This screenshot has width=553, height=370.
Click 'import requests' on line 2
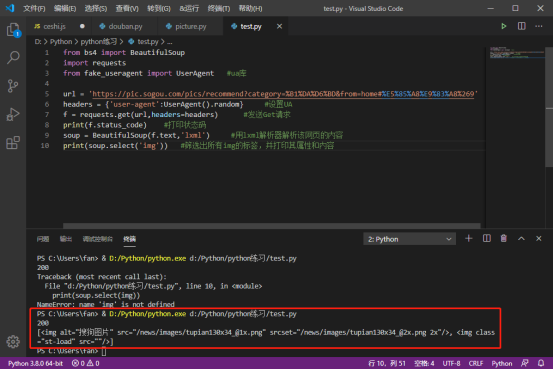tap(95, 63)
